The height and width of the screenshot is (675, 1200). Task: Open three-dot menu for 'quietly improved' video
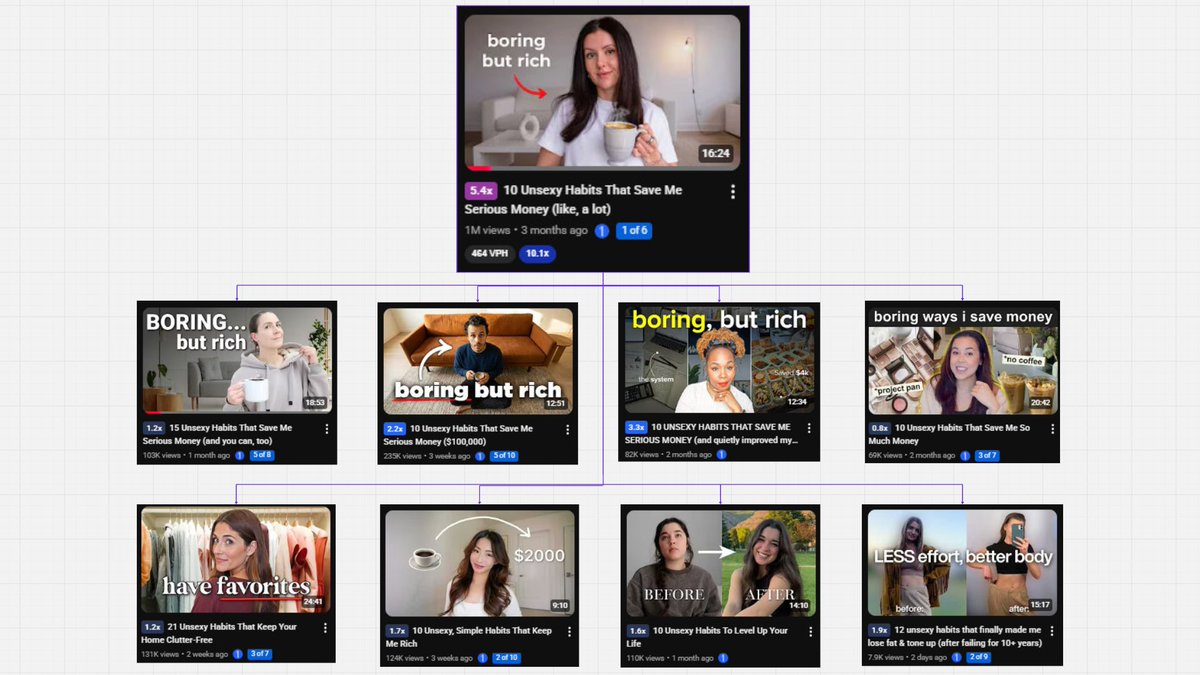pos(808,428)
